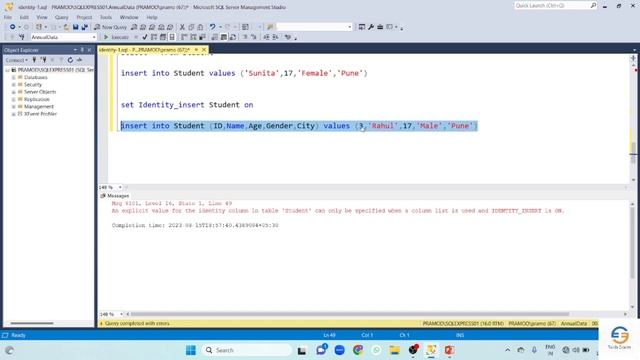640x360 pixels.
Task: Open the Window menu
Action: [129, 17]
